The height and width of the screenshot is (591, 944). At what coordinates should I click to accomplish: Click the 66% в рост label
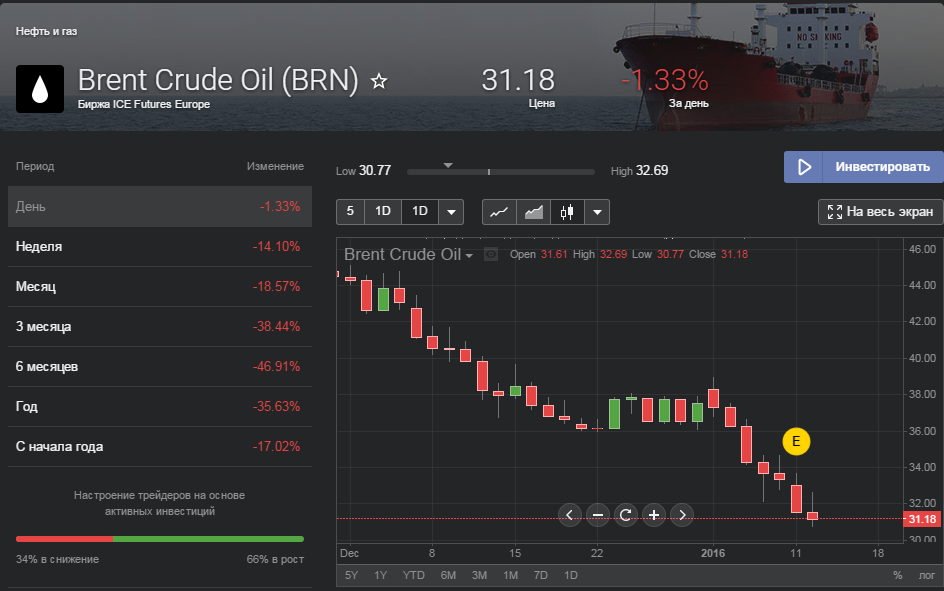pyautogui.click(x=275, y=559)
